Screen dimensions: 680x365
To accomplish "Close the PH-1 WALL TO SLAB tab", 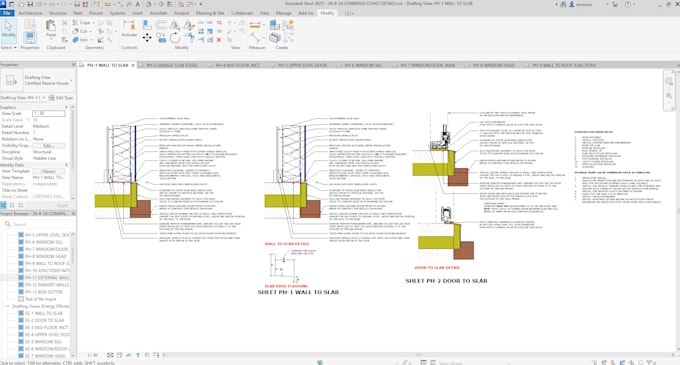I will pyautogui.click(x=133, y=65).
